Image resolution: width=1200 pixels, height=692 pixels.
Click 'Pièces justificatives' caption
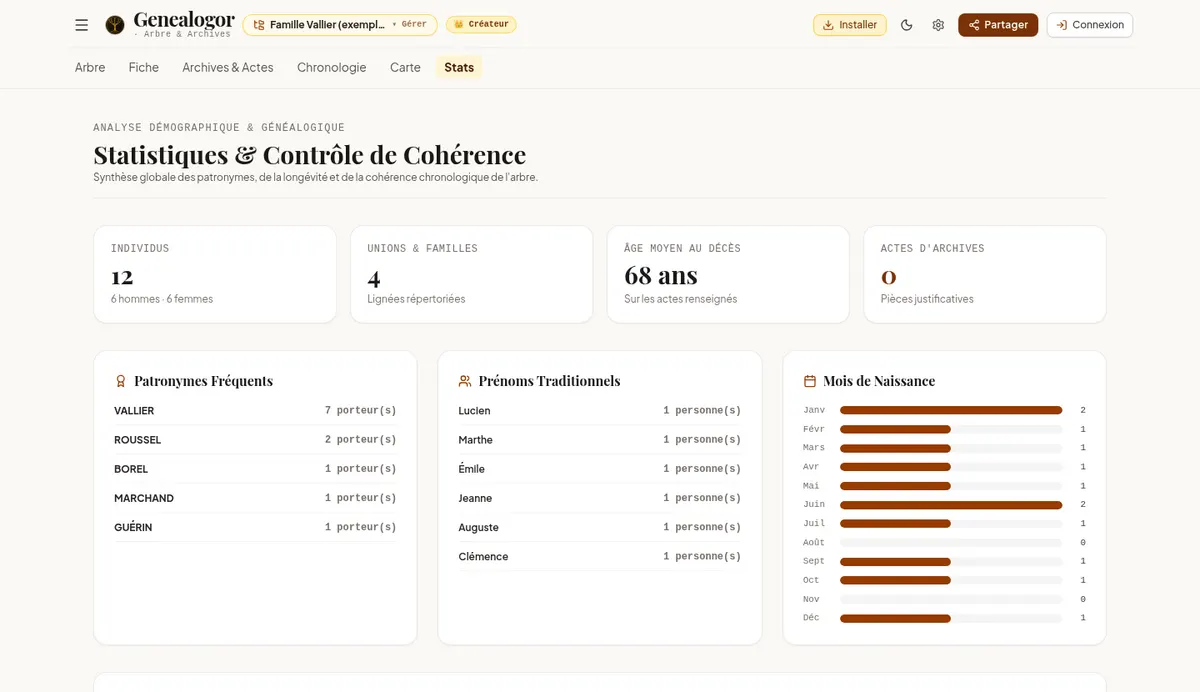(x=927, y=299)
